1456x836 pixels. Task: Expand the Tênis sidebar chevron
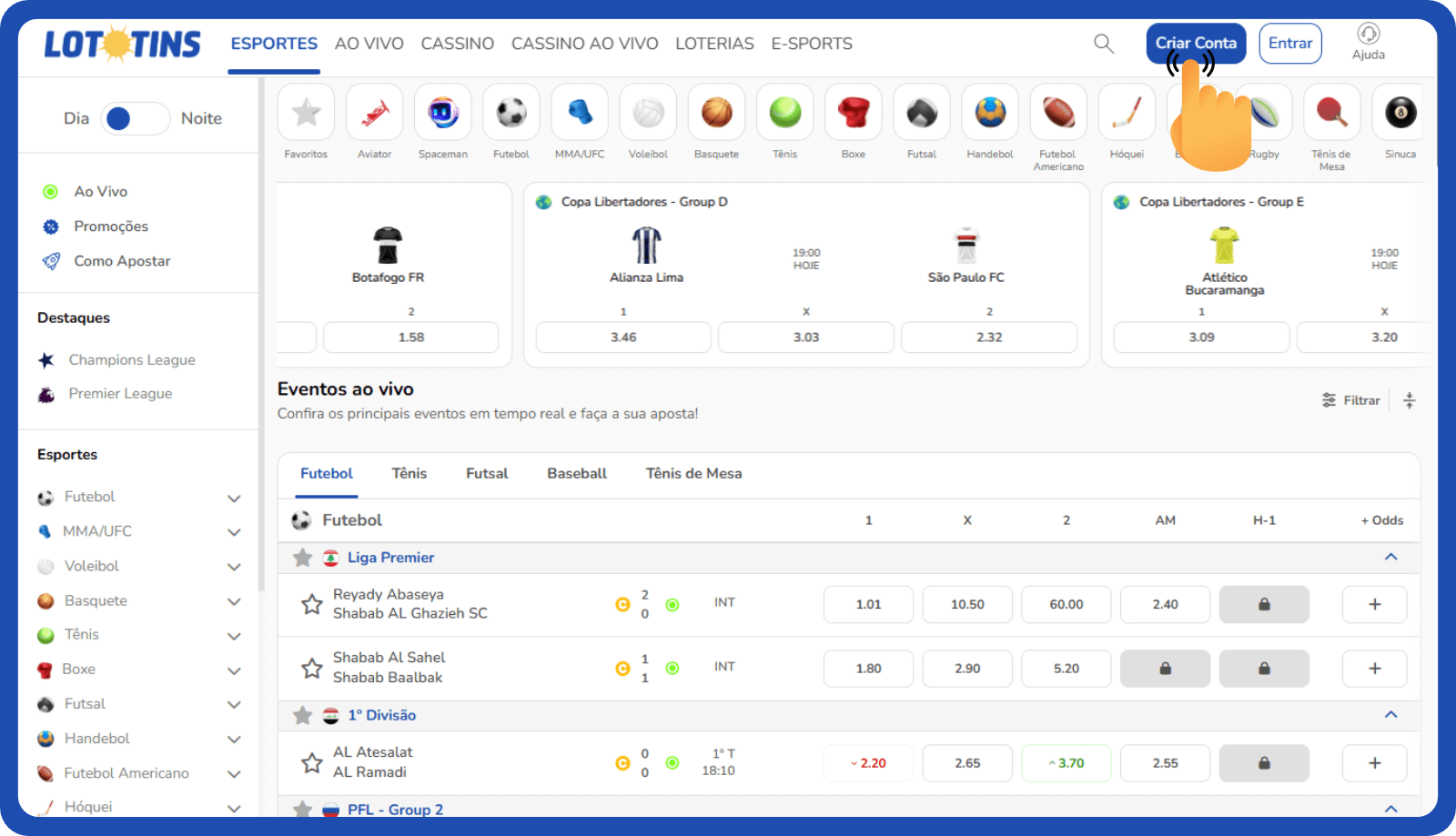tap(234, 636)
